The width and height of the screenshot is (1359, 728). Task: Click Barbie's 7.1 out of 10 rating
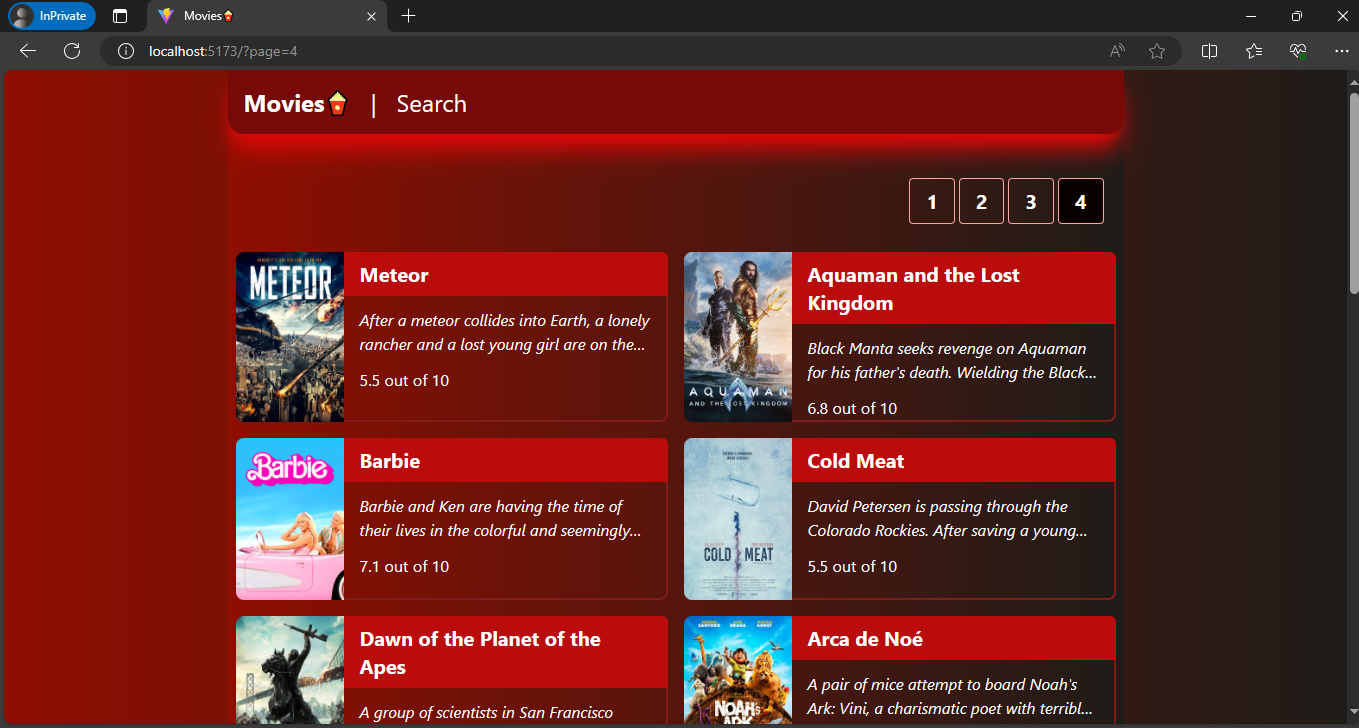click(404, 566)
